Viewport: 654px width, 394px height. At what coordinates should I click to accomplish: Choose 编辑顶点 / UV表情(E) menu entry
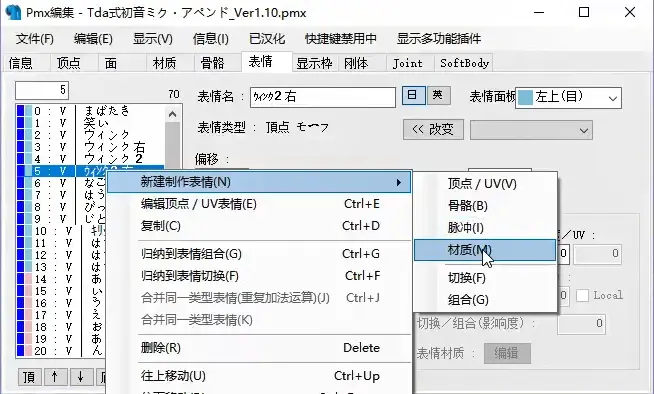pyautogui.click(x=259, y=204)
